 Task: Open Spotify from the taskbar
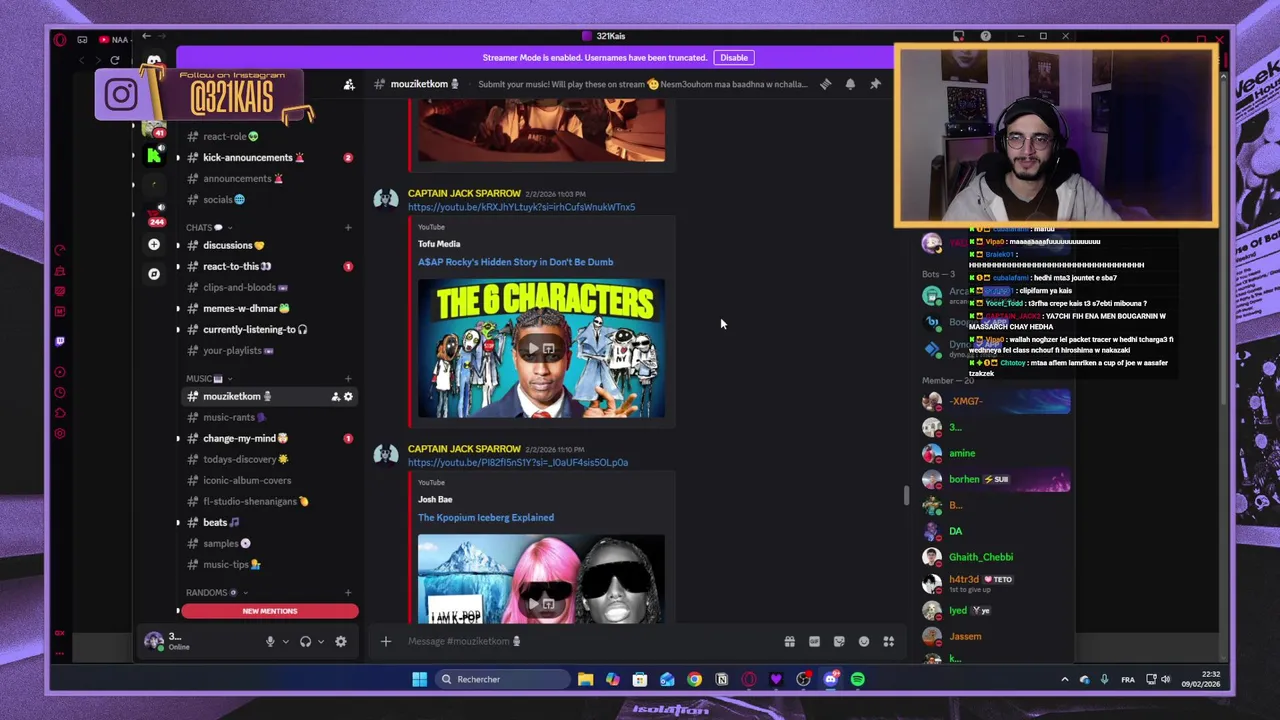[858, 680]
